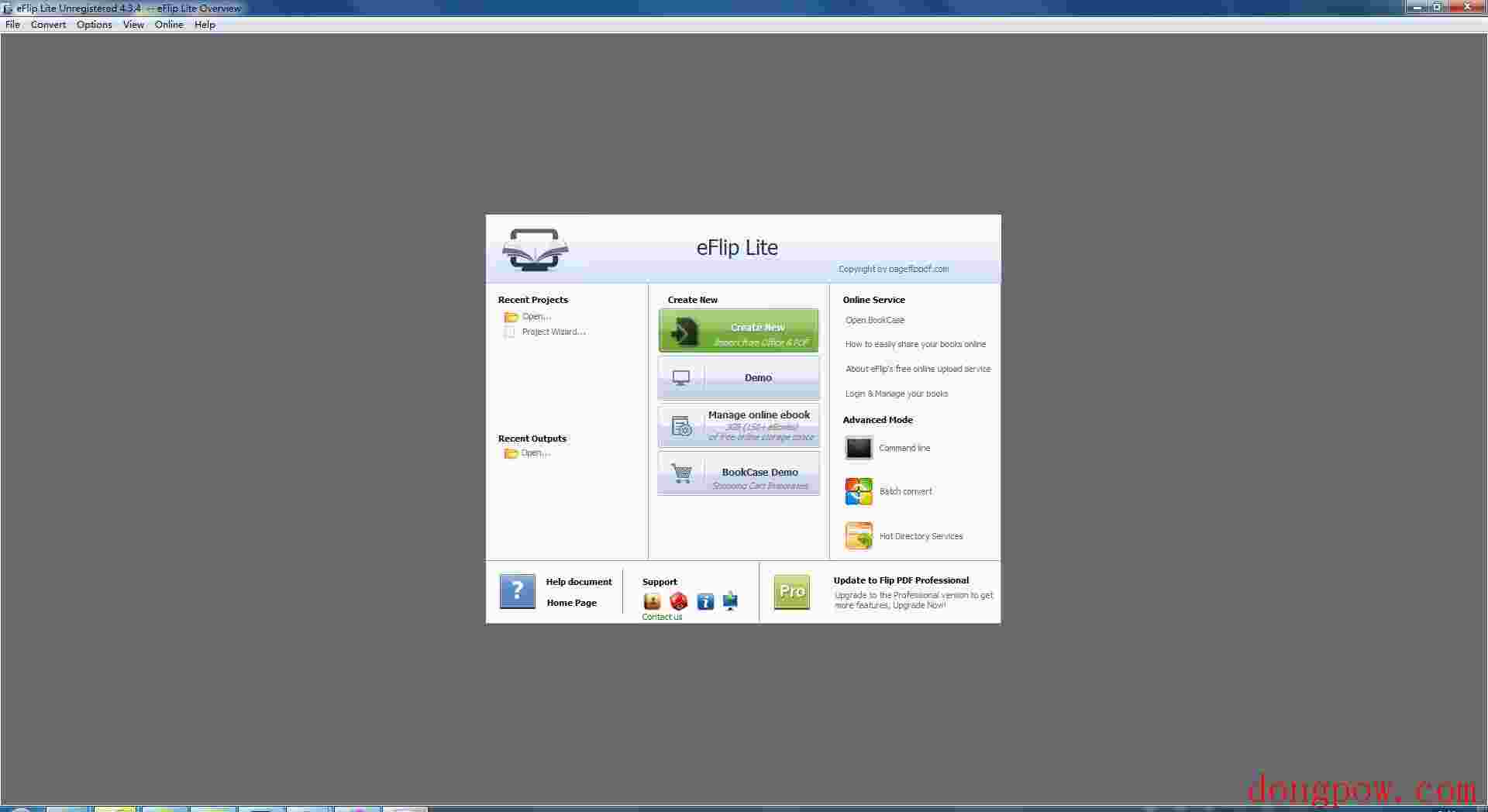Click 'Login & Manage your books' link

pos(897,394)
